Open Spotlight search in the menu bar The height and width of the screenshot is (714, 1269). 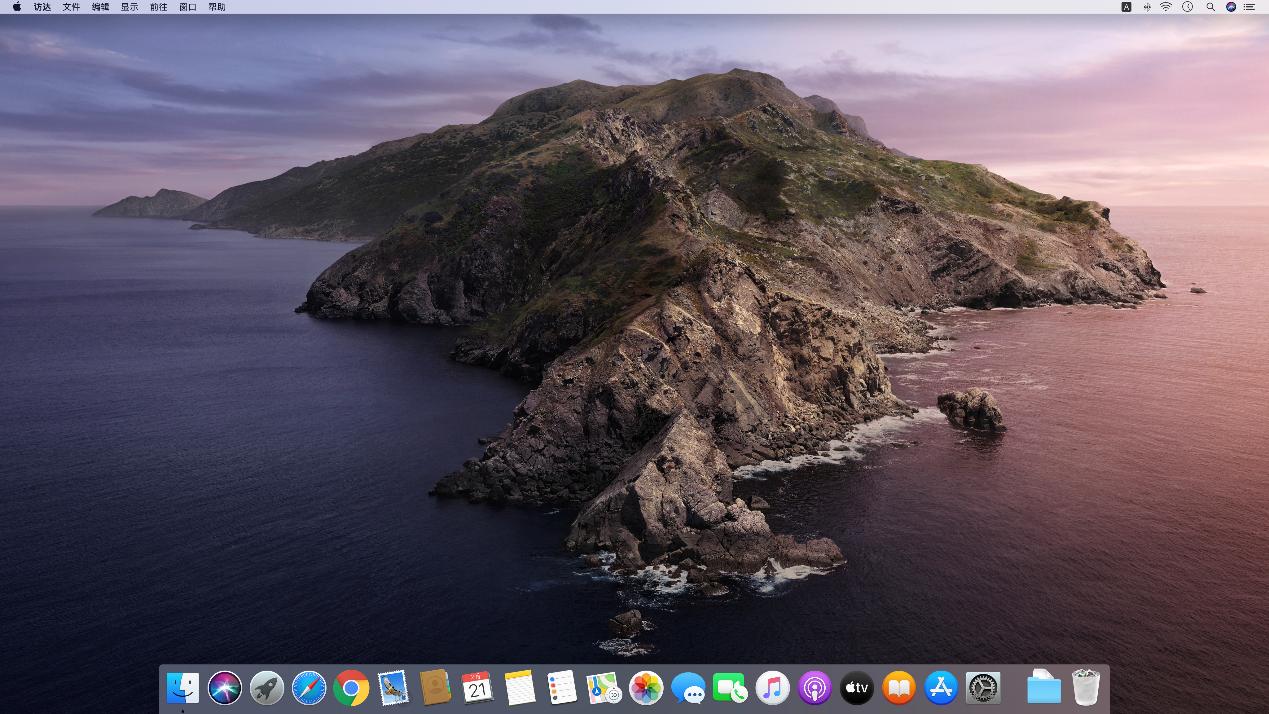pos(1209,7)
